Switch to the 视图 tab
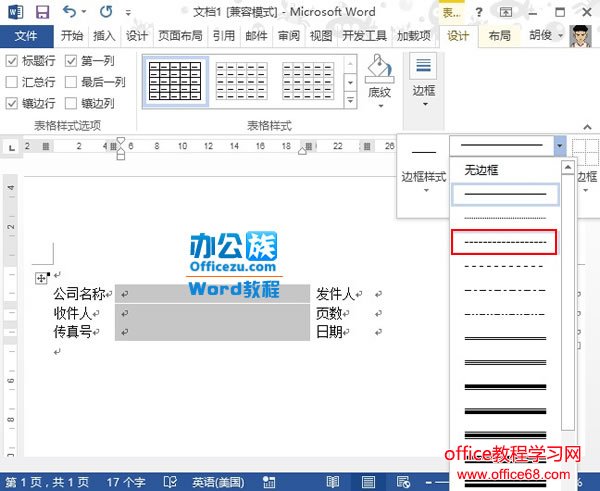The width and height of the screenshot is (600, 491). 321,36
